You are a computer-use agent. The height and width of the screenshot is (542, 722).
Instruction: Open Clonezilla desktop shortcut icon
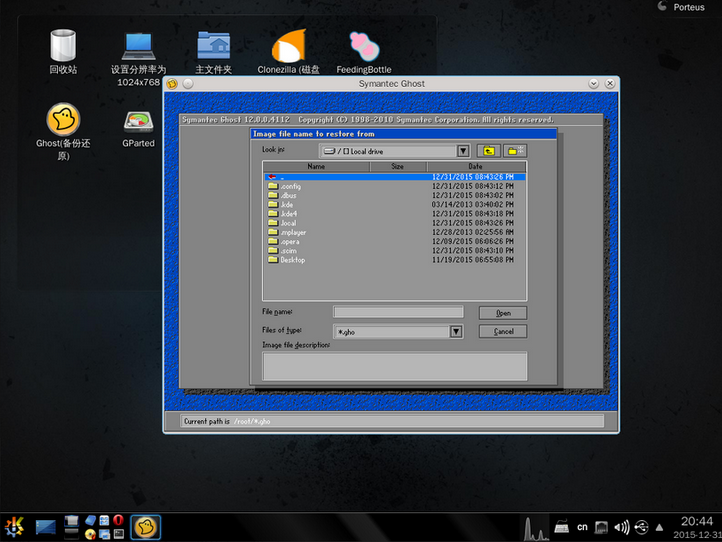click(289, 47)
